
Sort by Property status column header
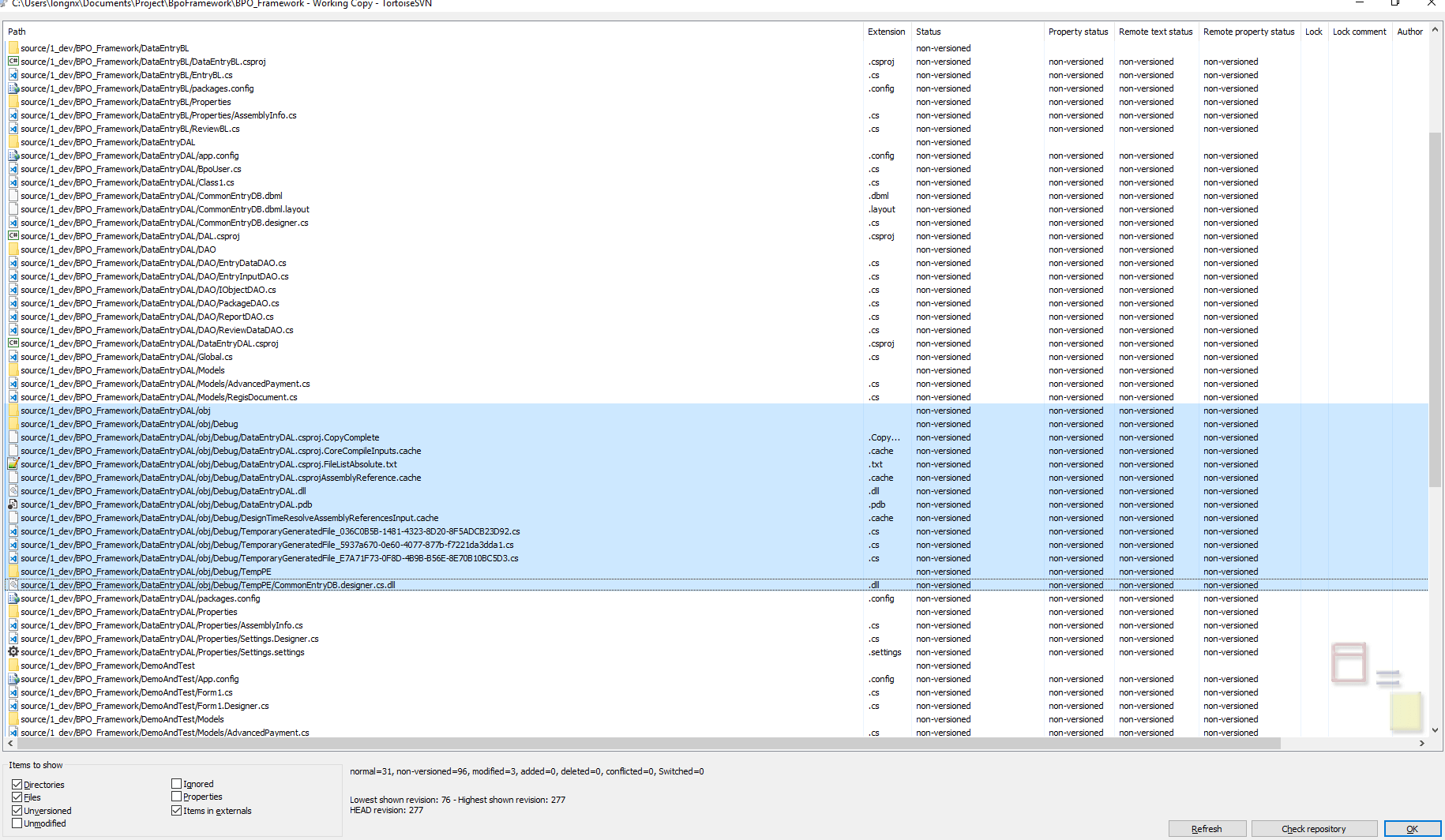1078,32
